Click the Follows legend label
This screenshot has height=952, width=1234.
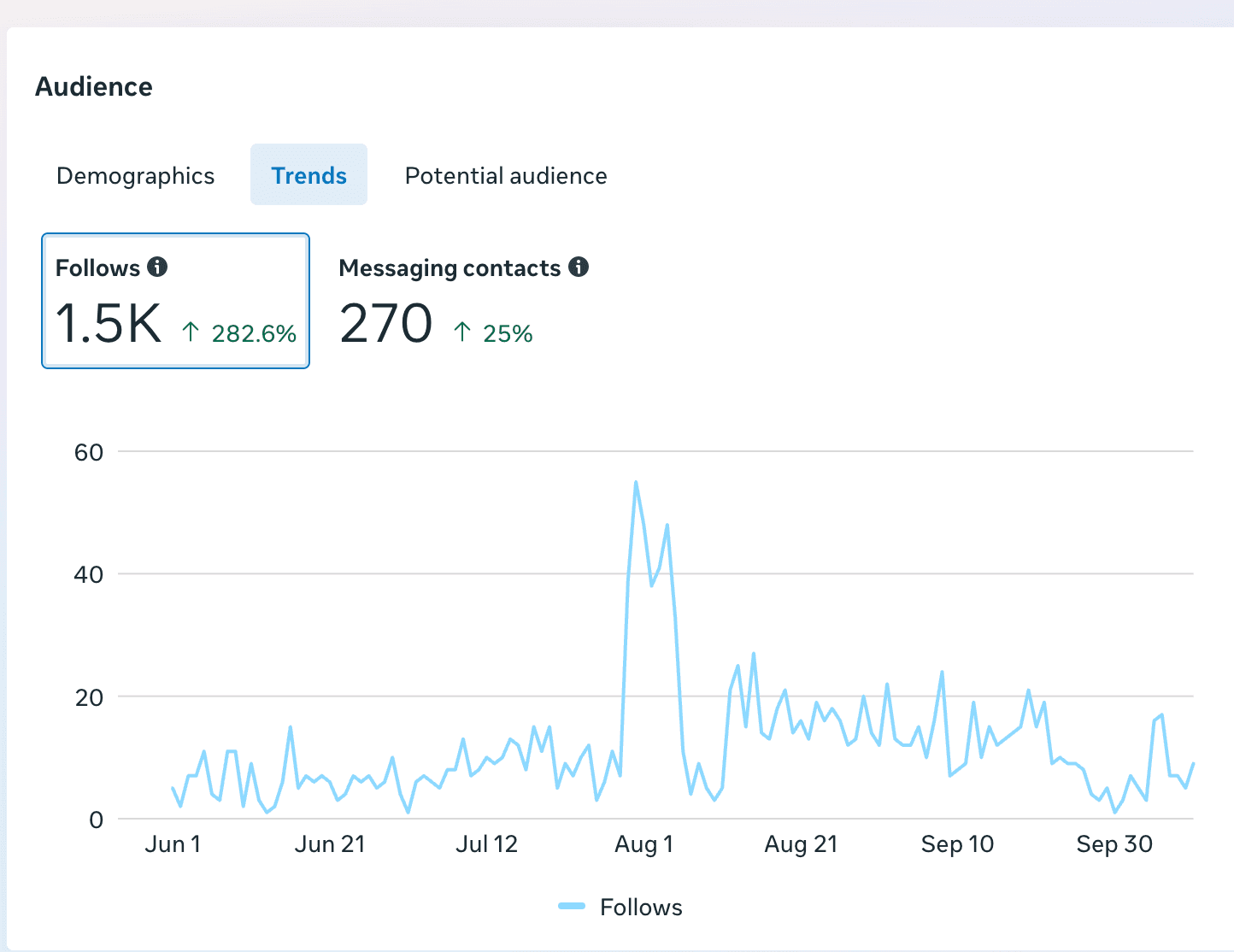pos(641,907)
